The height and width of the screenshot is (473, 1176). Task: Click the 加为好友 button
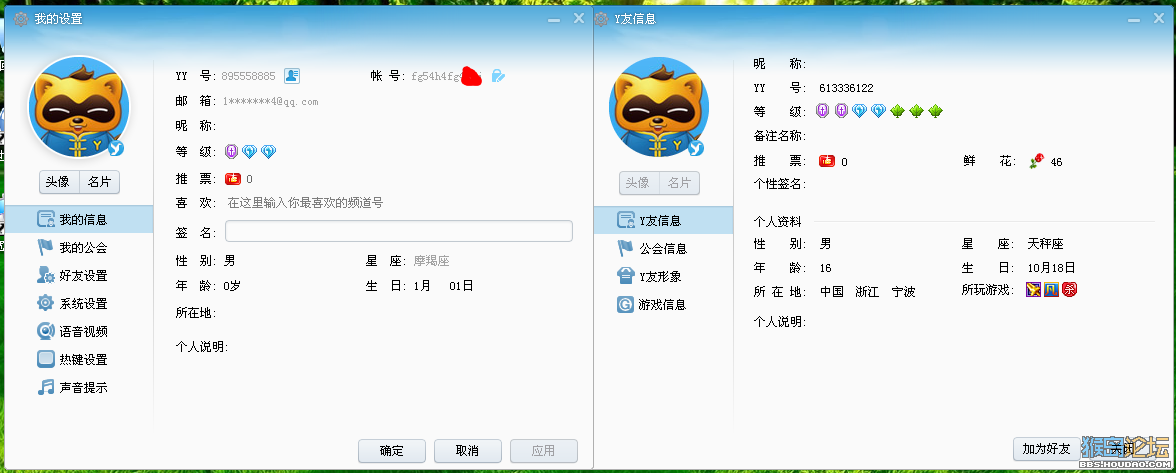1046,449
